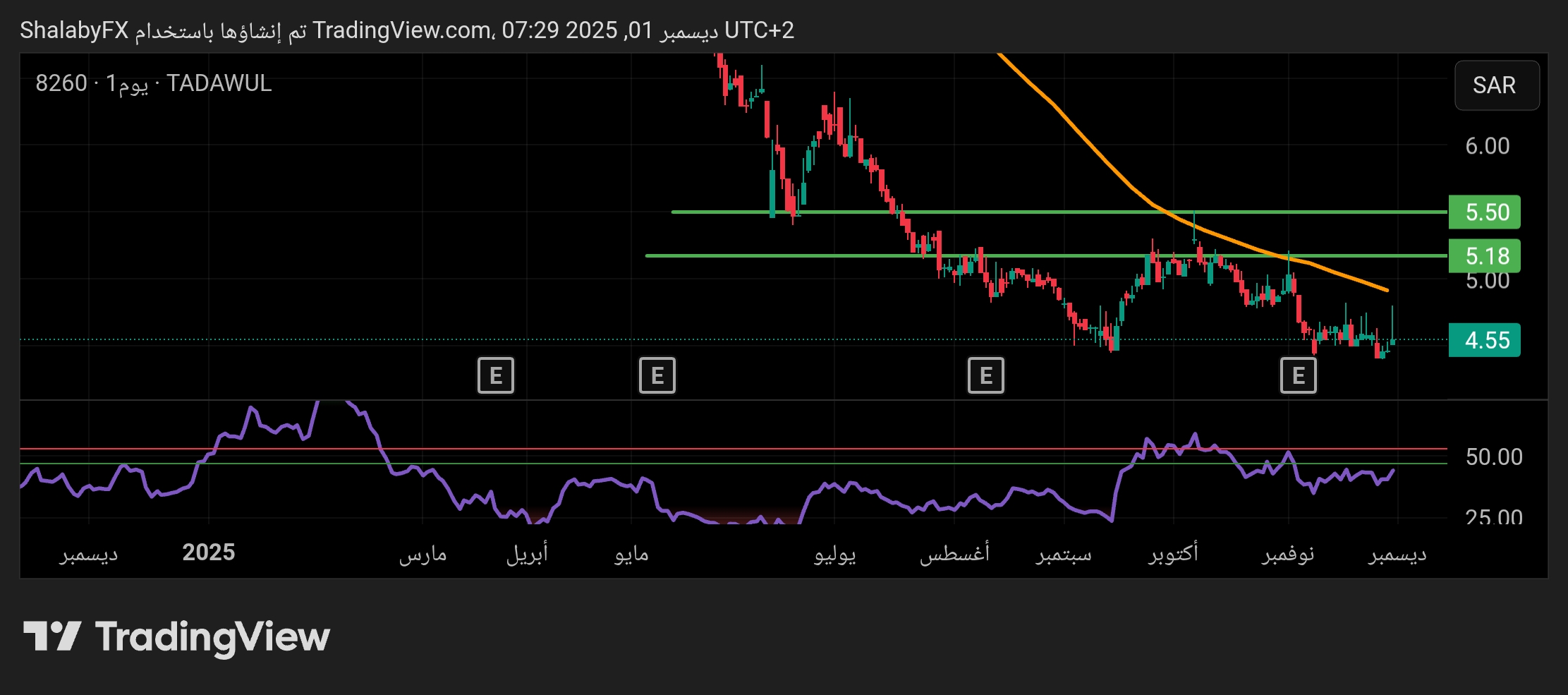Viewport: 1568px width, 695px height.
Task: Click the ShalabyFX author name
Action: [74, 30]
